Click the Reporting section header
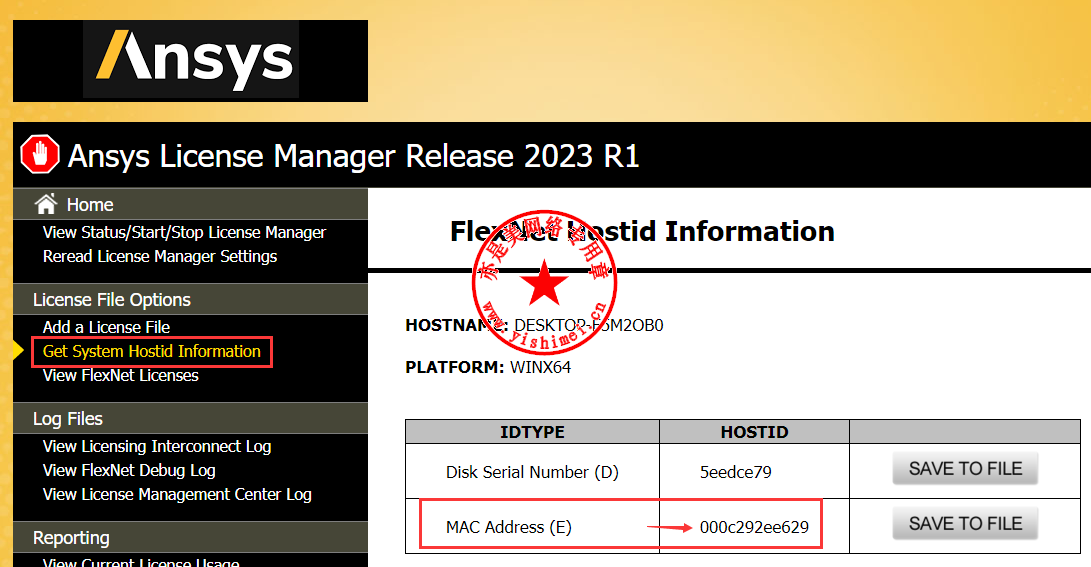The height and width of the screenshot is (567, 1091). point(191,538)
